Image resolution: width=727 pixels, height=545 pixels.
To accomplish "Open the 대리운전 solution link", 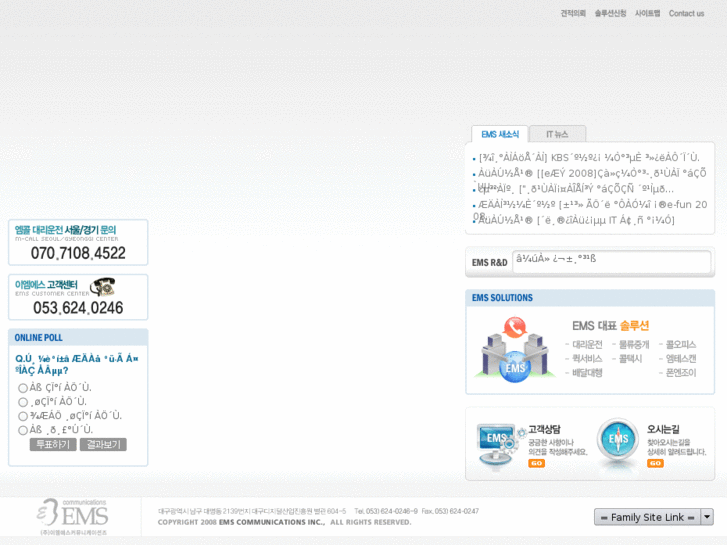I will pos(587,345).
